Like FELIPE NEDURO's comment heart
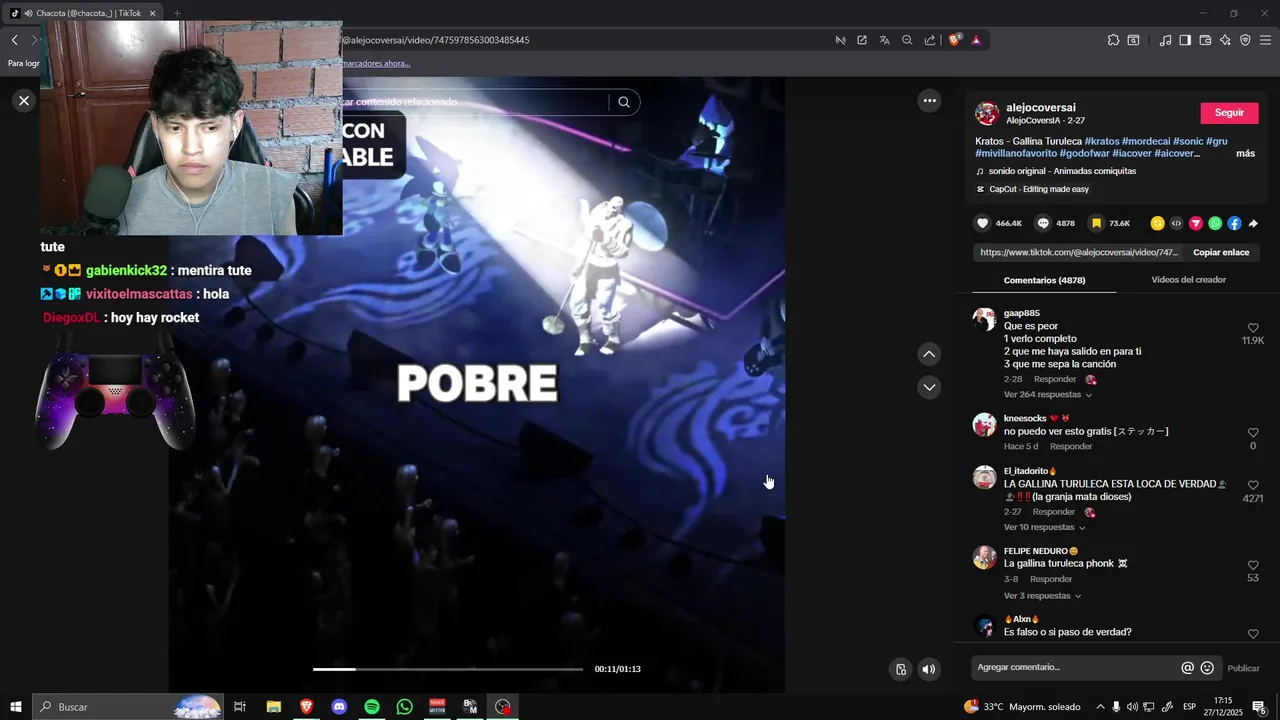Image resolution: width=1280 pixels, height=720 pixels. coord(1253,565)
